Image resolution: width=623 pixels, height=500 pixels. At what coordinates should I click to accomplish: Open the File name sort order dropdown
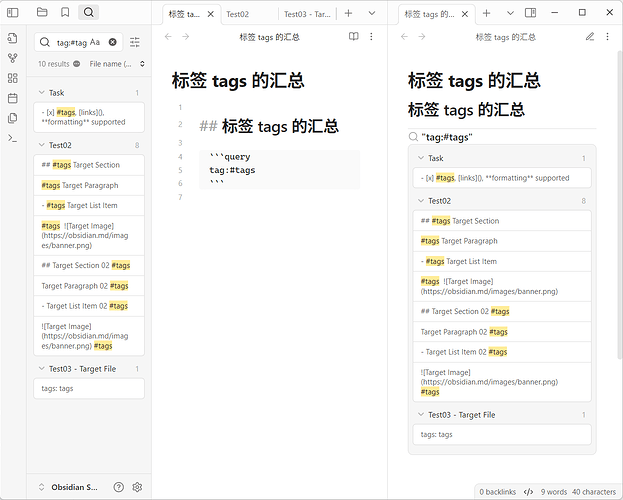pyautogui.click(x=117, y=64)
